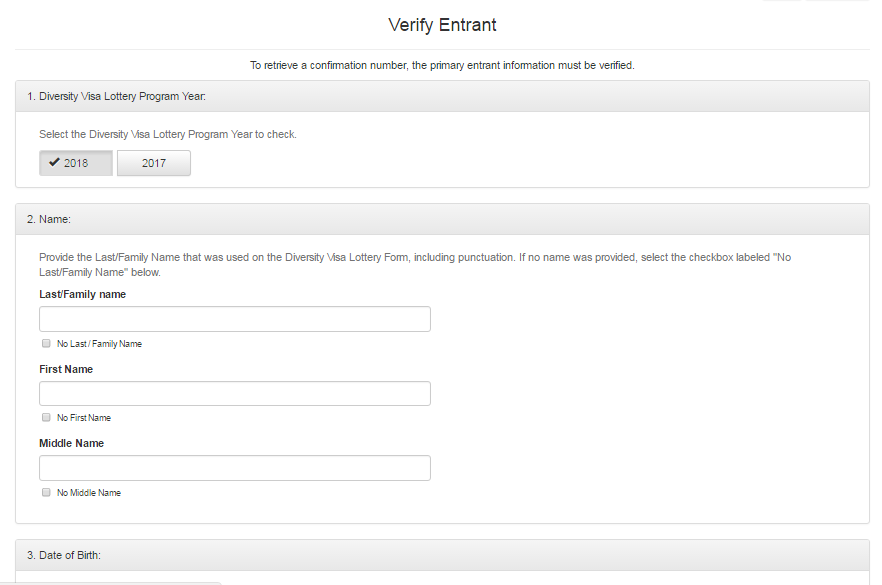Click the bold "Middle Name" field label

click(x=71, y=443)
